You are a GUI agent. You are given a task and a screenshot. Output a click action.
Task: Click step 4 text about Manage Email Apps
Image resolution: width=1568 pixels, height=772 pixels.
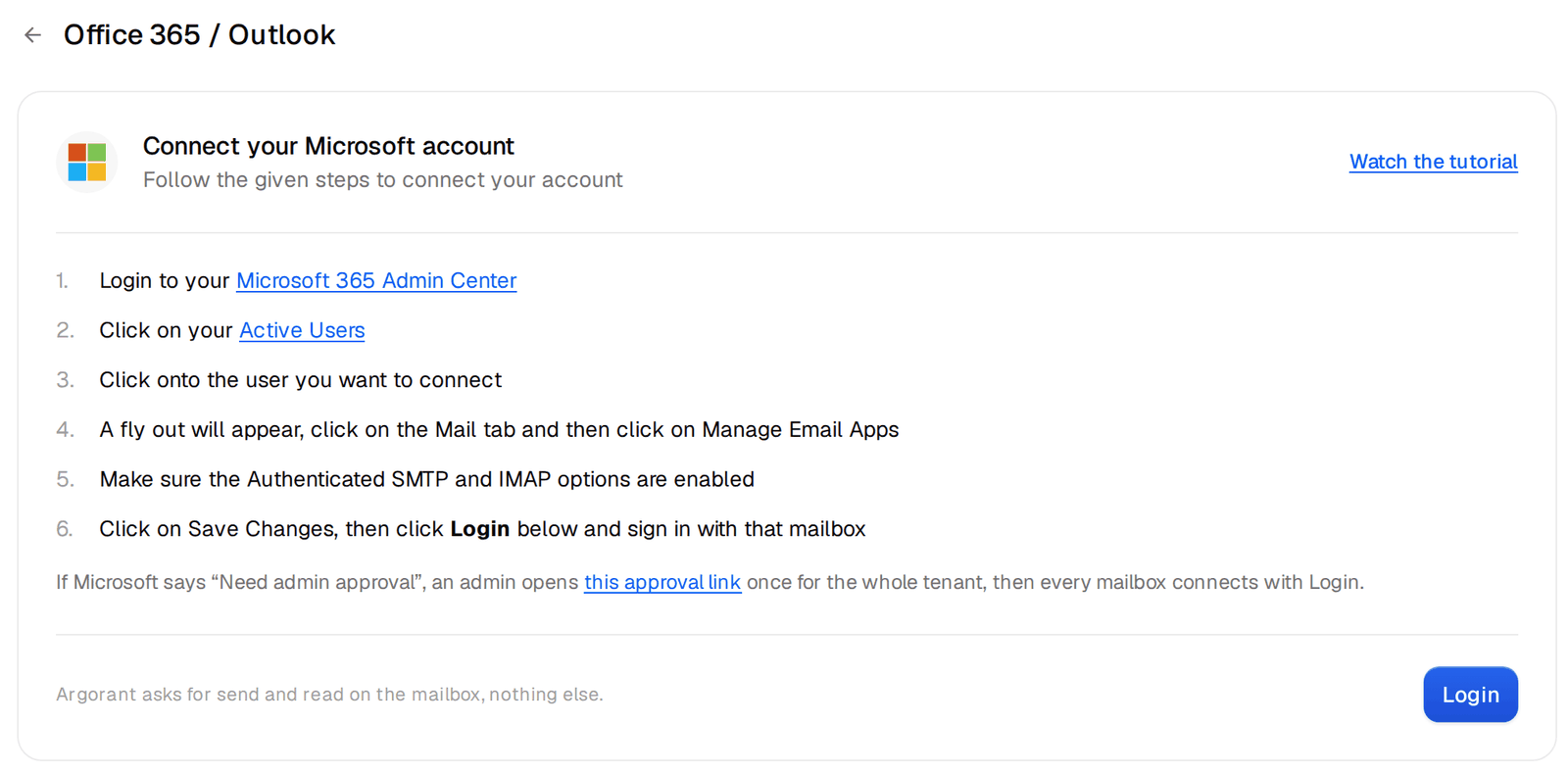(499, 430)
